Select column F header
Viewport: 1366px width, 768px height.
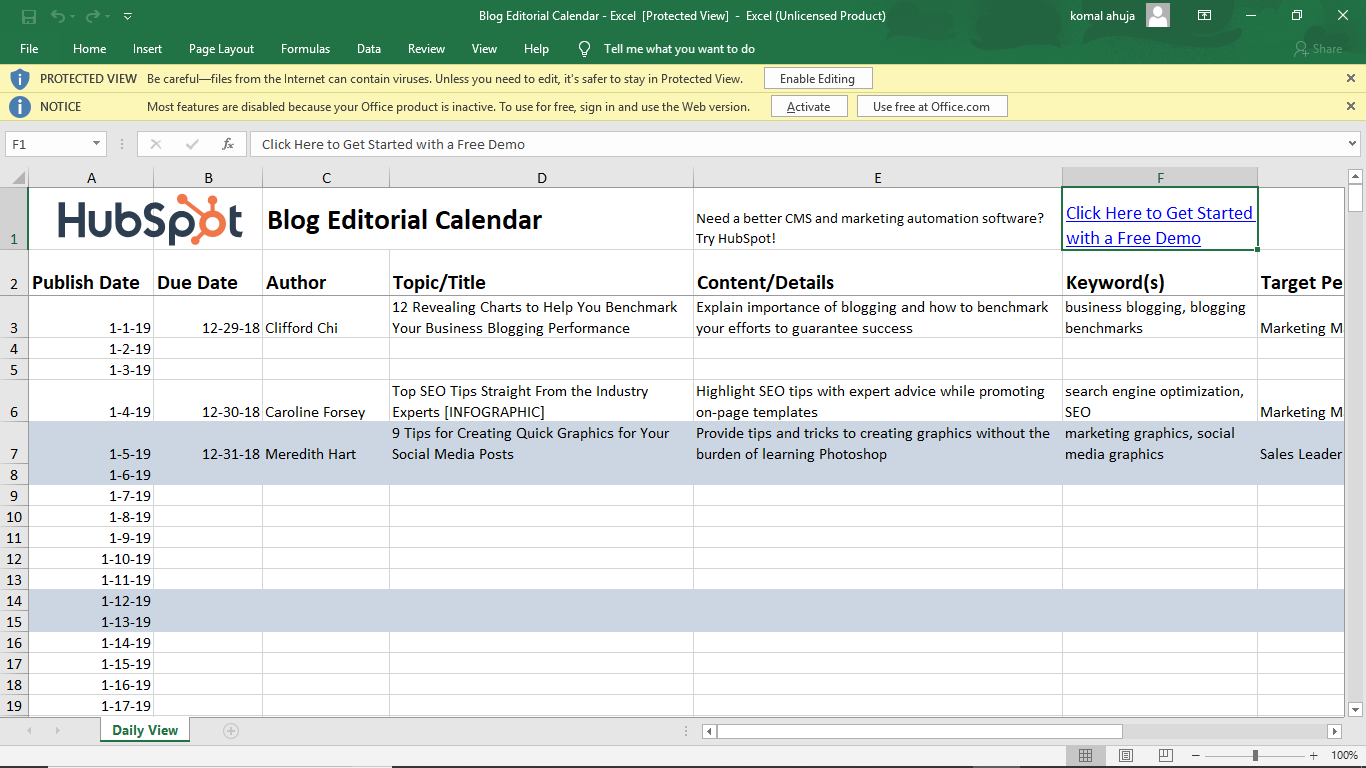coord(1160,178)
